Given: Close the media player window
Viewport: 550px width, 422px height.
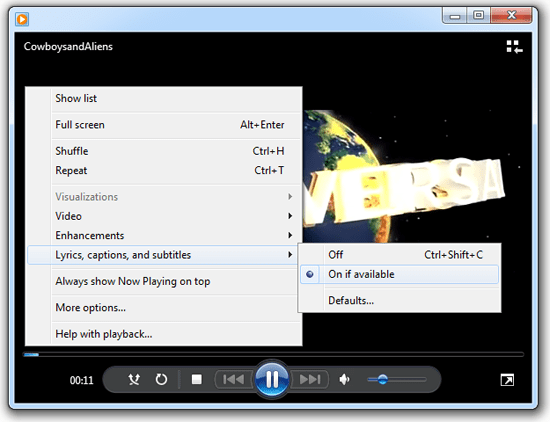Looking at the screenshot, I should pyautogui.click(x=511, y=16).
